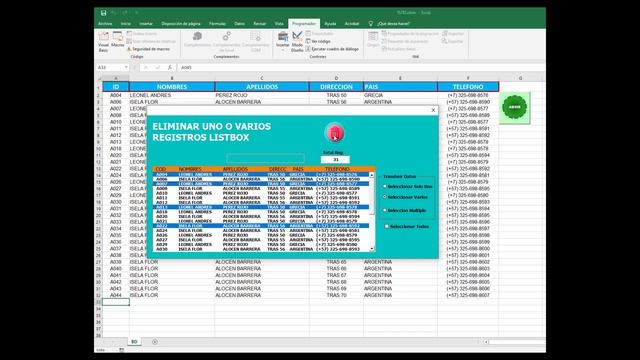Click the Total Reg field showing 31
Viewport: 640px width, 360px height.
335,160
